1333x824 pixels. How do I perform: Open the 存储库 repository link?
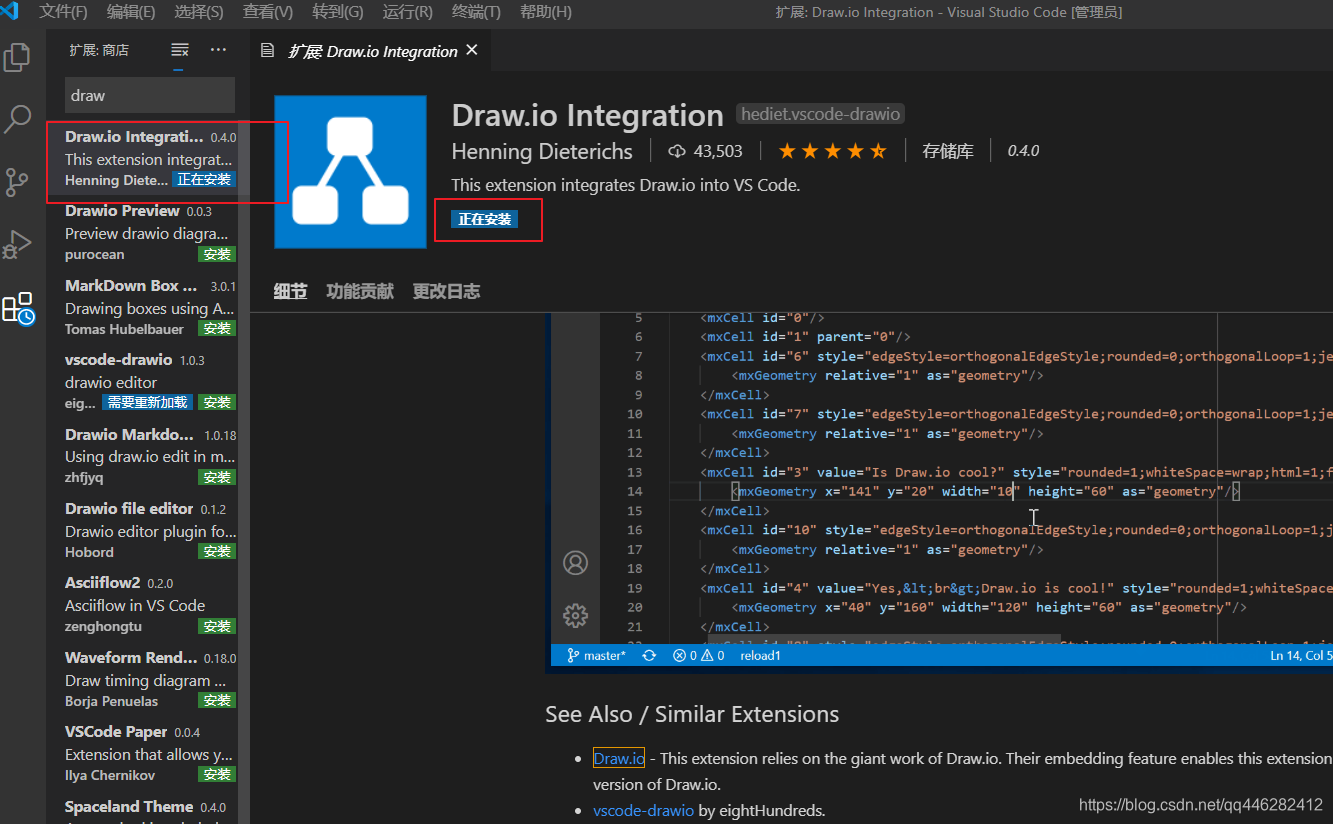948,151
